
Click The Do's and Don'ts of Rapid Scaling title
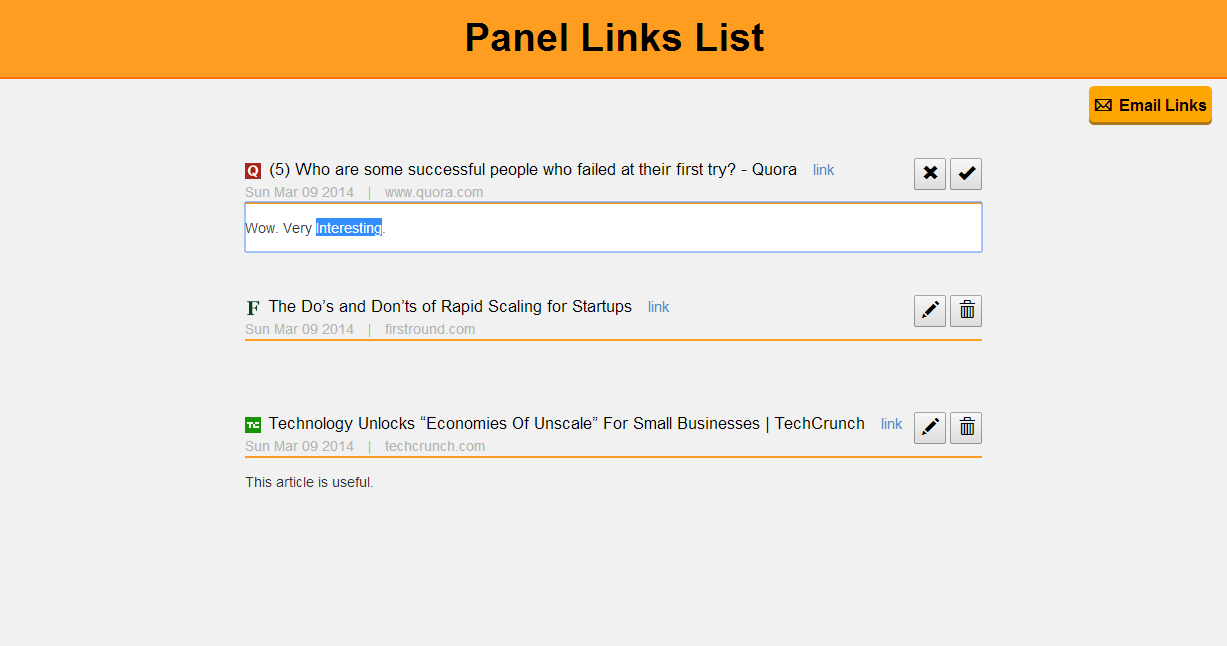click(450, 307)
